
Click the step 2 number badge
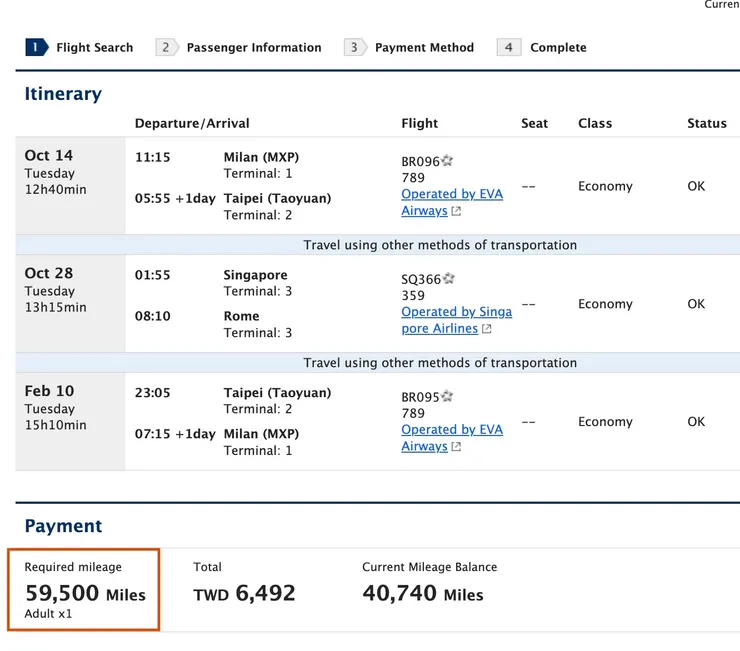(x=166, y=47)
